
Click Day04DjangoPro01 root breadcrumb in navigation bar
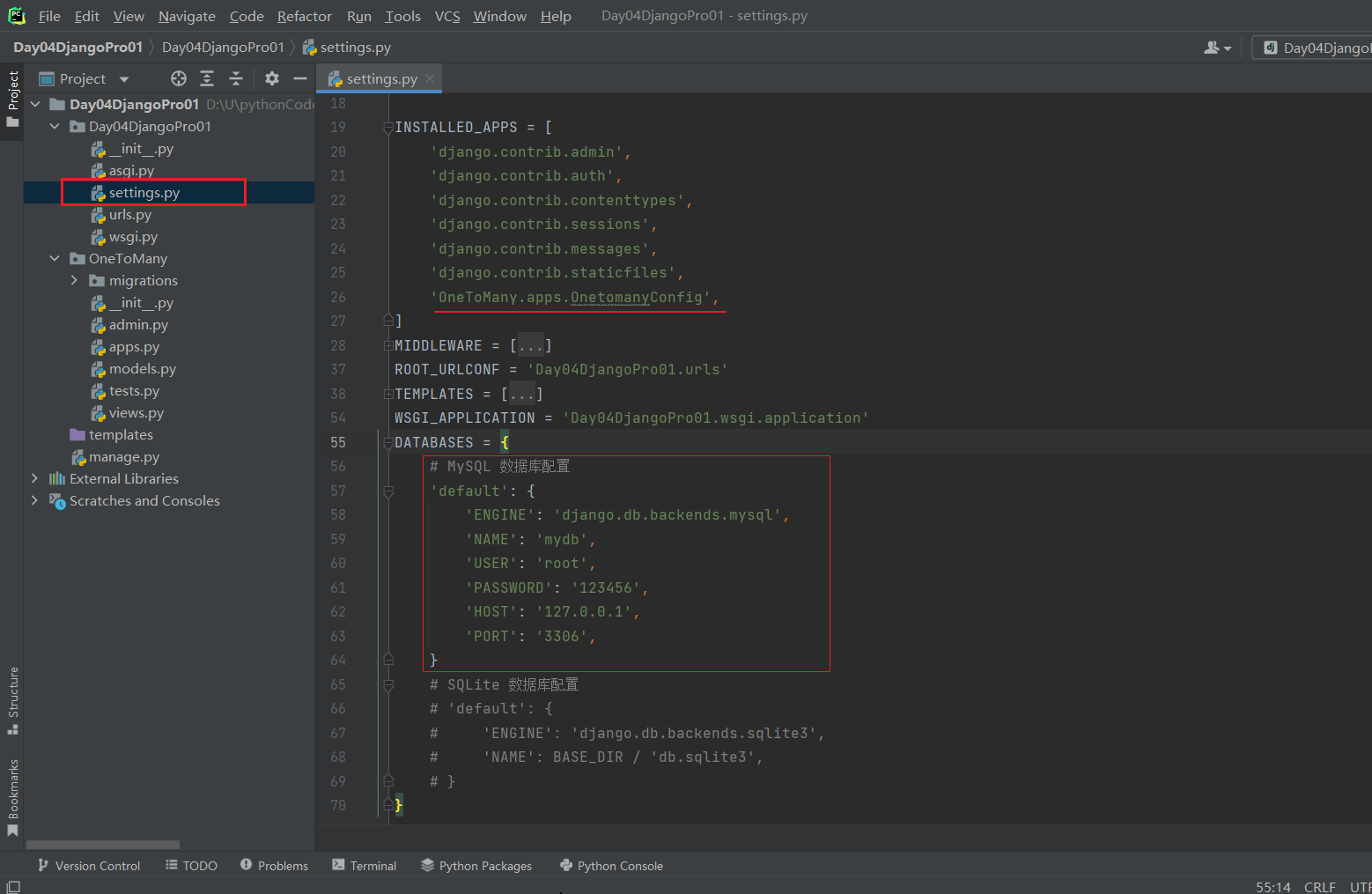[77, 48]
